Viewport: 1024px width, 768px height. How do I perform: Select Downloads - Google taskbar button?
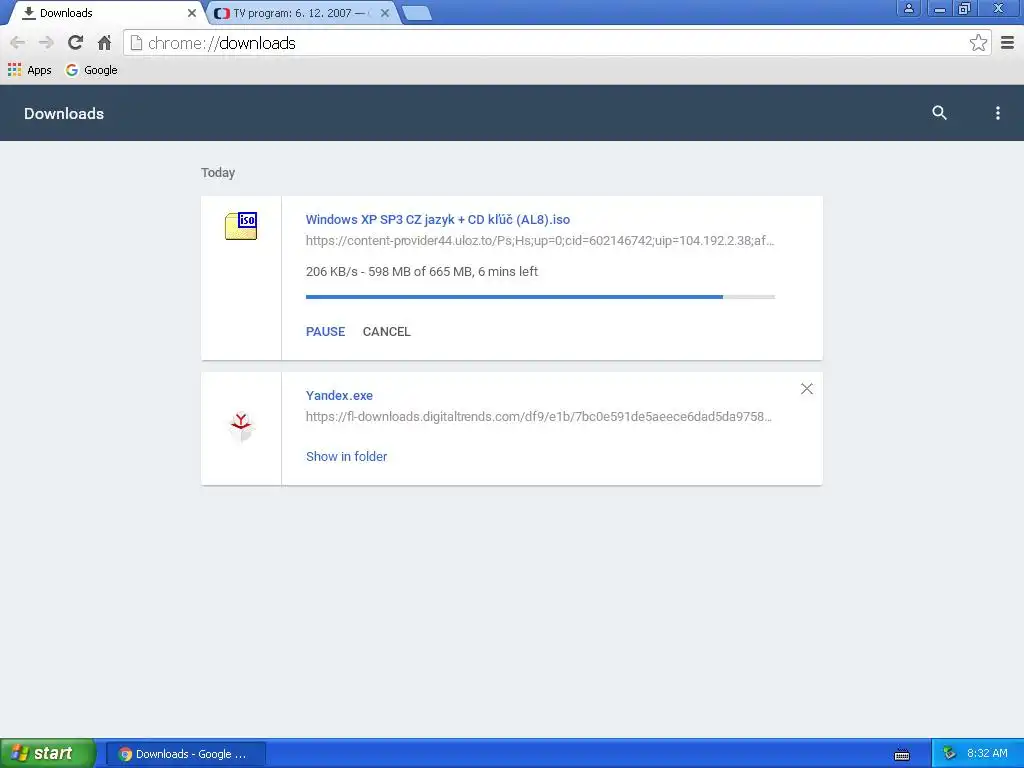(185, 754)
